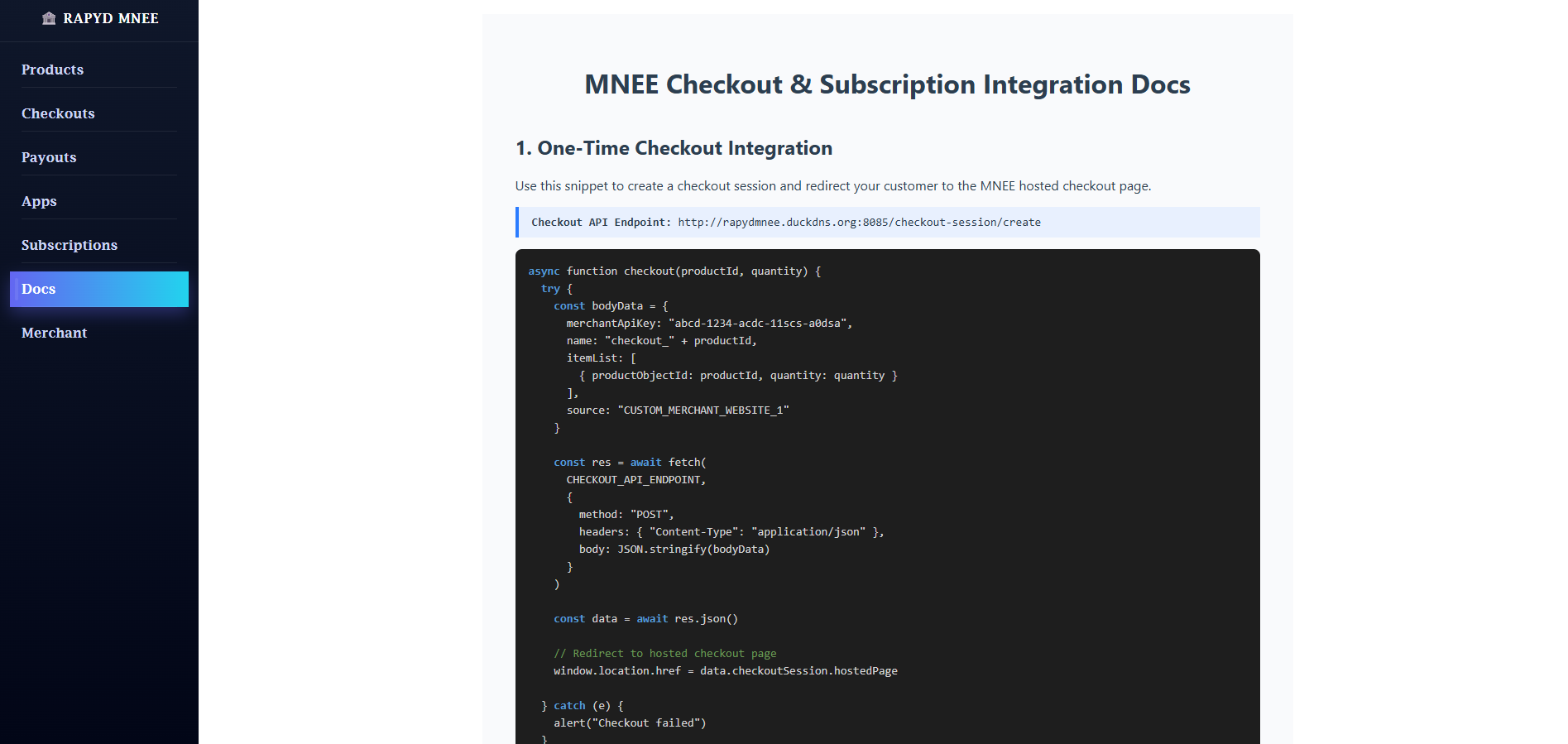Click the method: "POST" code line
The height and width of the screenshot is (744, 1568).
tap(626, 515)
